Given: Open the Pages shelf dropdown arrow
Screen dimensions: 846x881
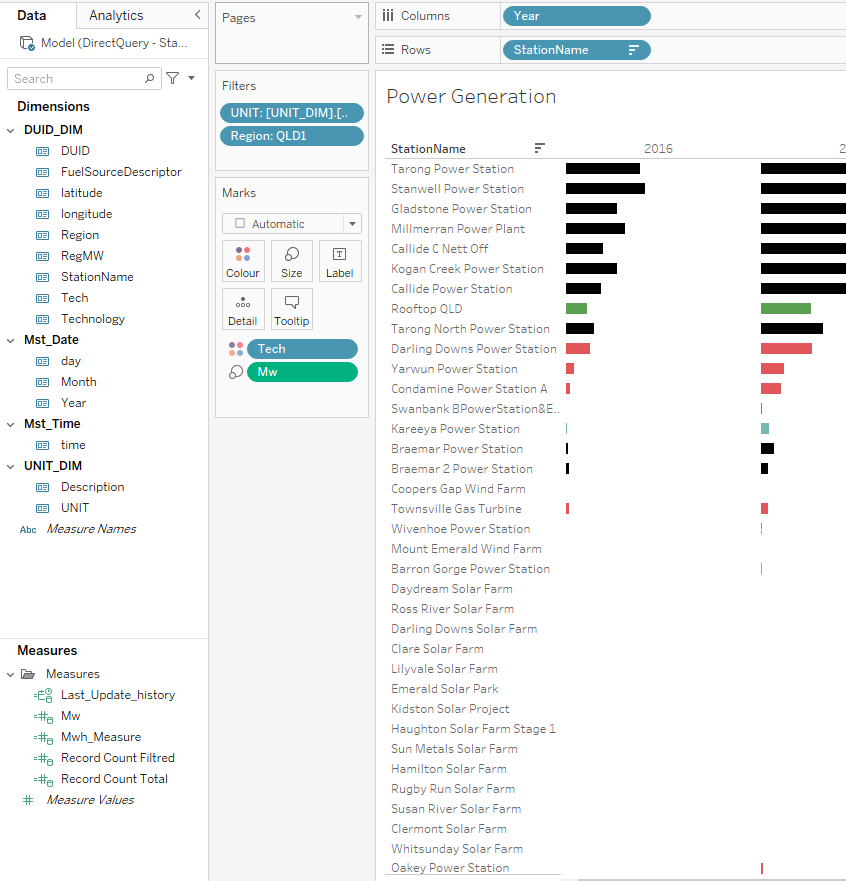Looking at the screenshot, I should [359, 17].
